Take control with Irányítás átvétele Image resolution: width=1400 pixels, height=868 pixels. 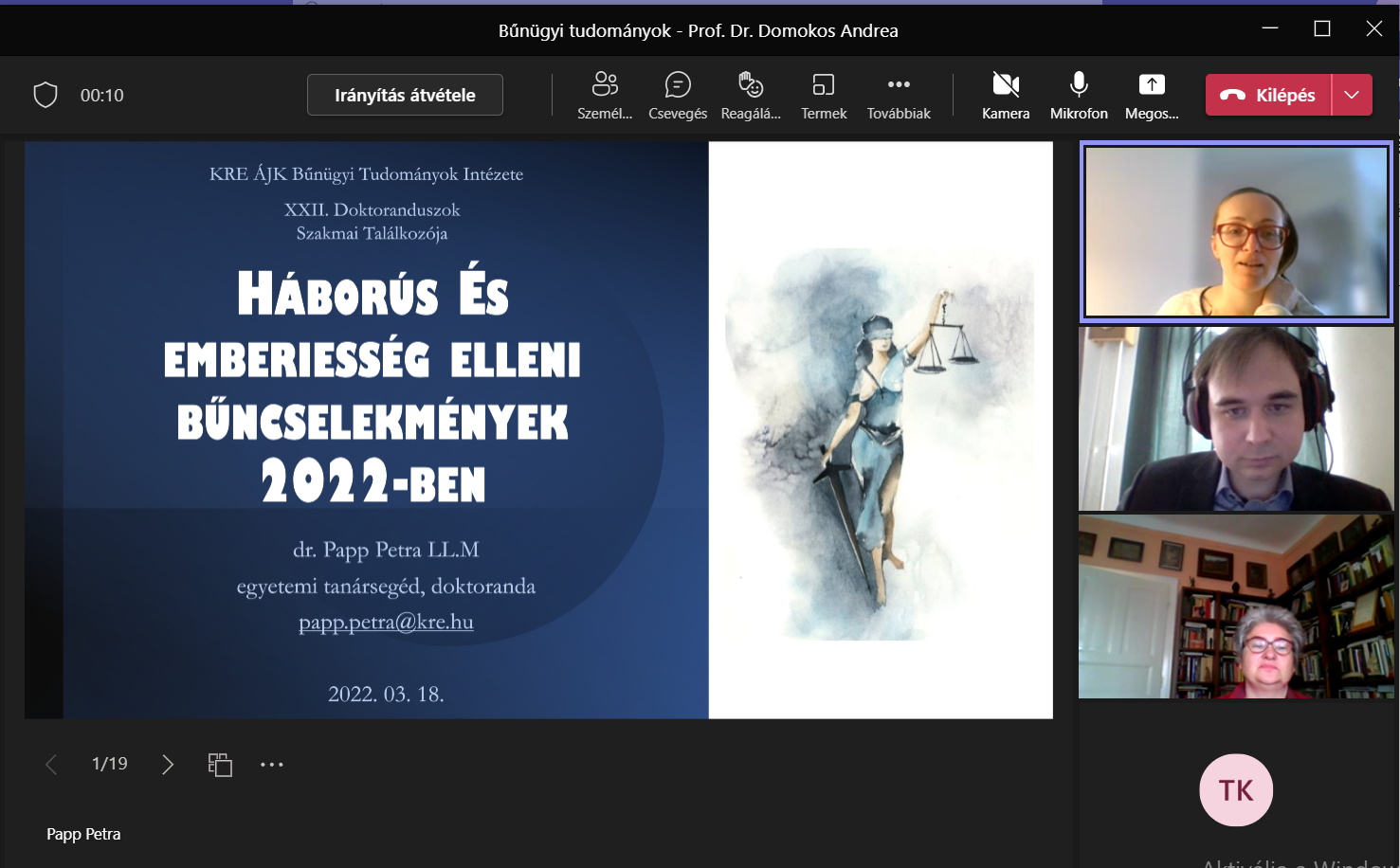pos(405,95)
